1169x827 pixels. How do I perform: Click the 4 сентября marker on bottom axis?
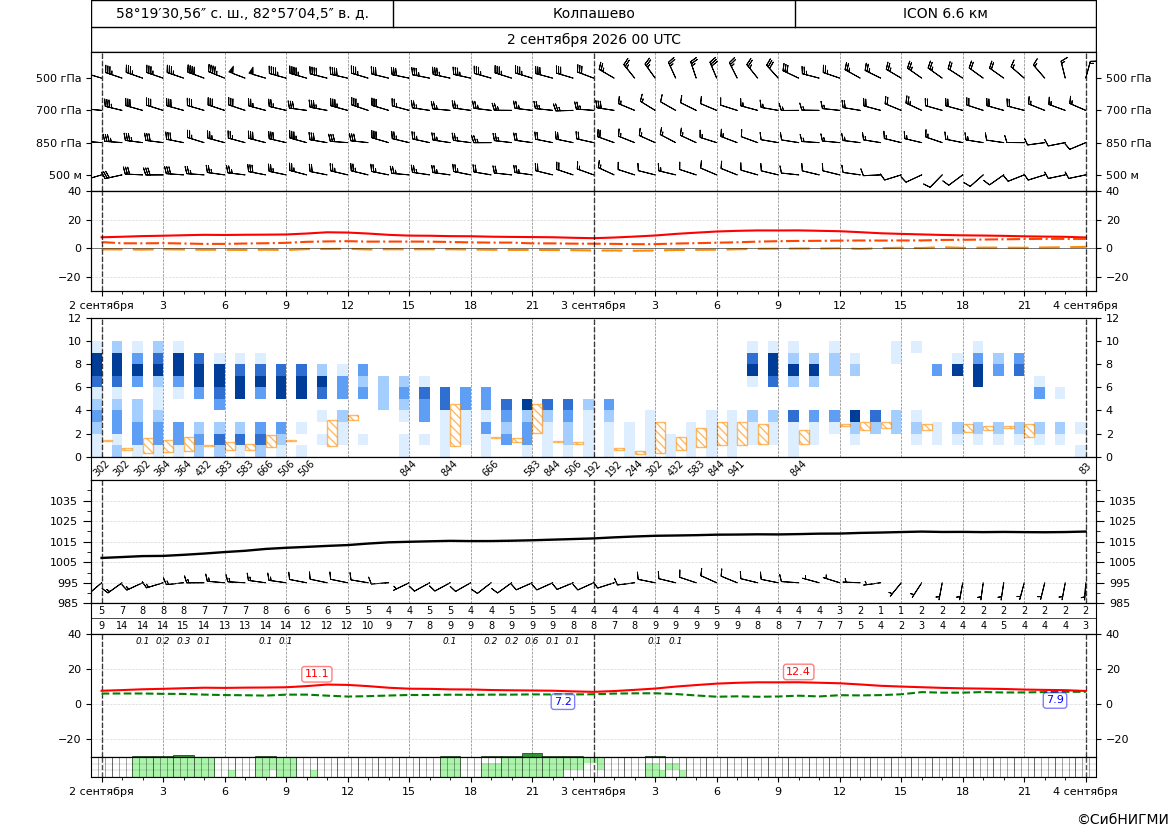[x=1085, y=791]
